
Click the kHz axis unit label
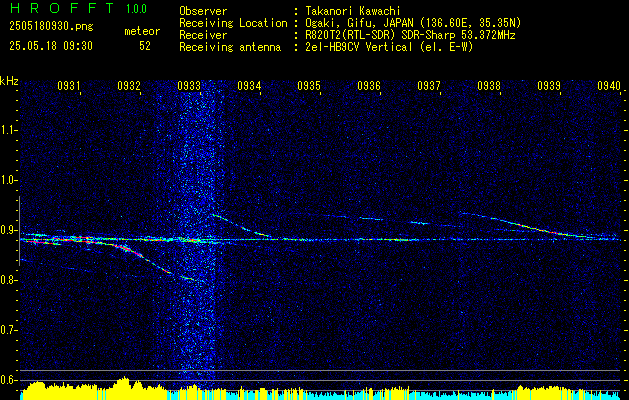(x=9, y=81)
